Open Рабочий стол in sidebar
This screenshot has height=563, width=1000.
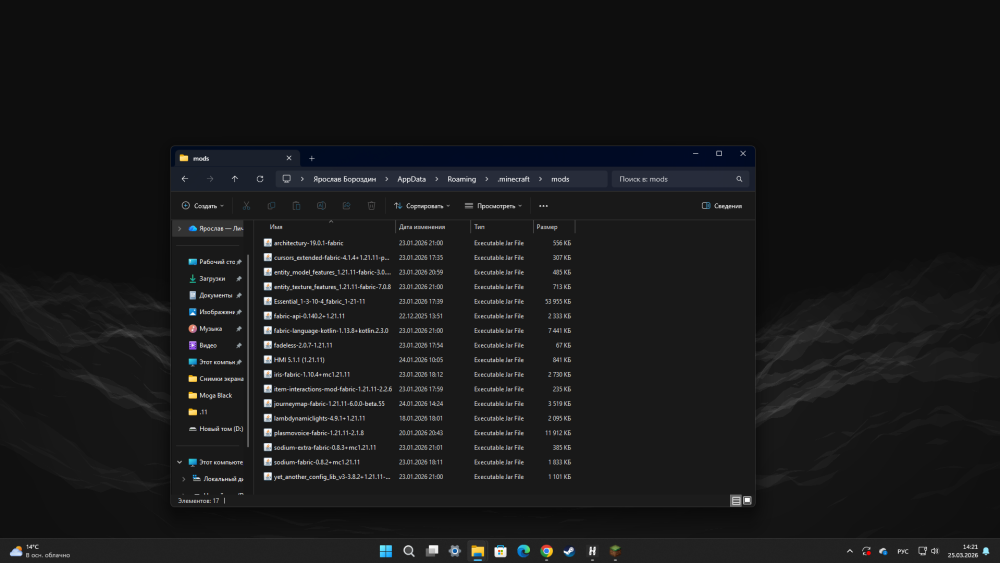(214, 262)
